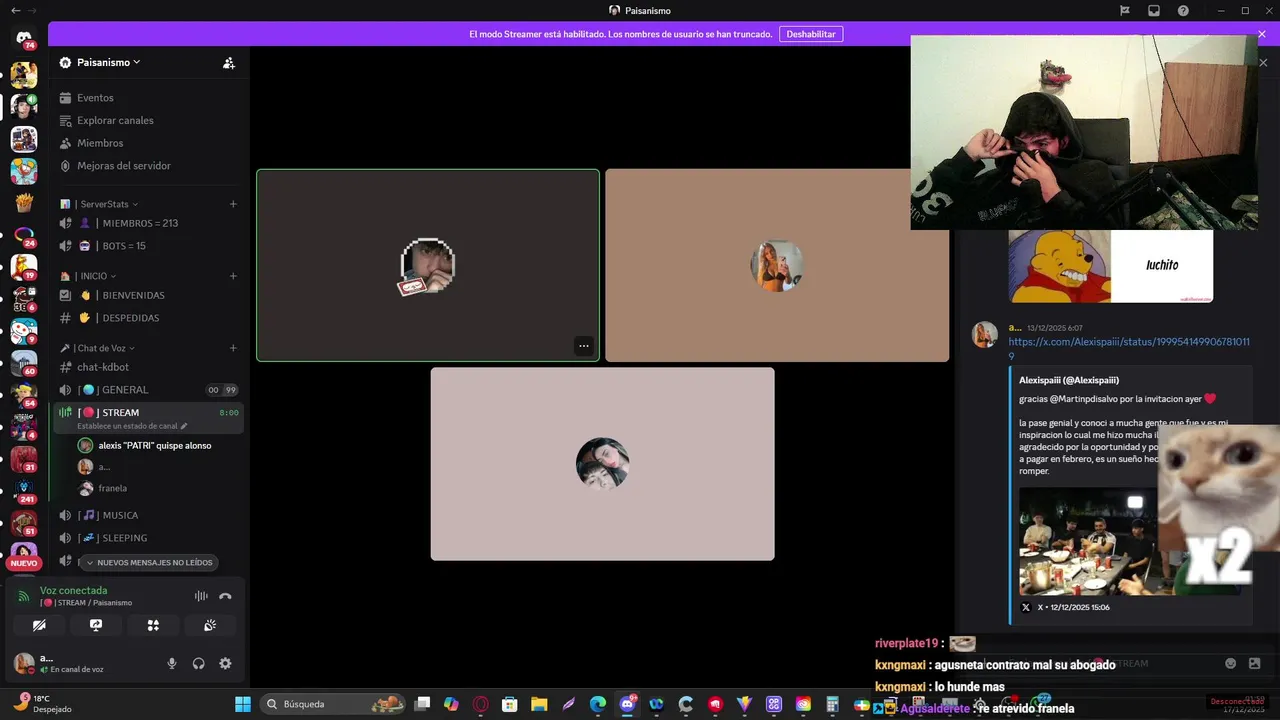This screenshot has height=720, width=1280.
Task: Add channel to INICIO category
Action: point(233,276)
